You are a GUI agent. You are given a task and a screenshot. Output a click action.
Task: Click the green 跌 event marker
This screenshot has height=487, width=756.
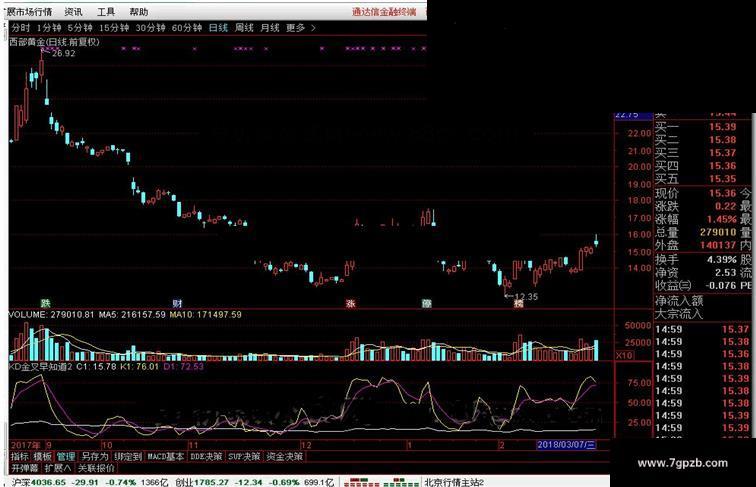click(45, 303)
